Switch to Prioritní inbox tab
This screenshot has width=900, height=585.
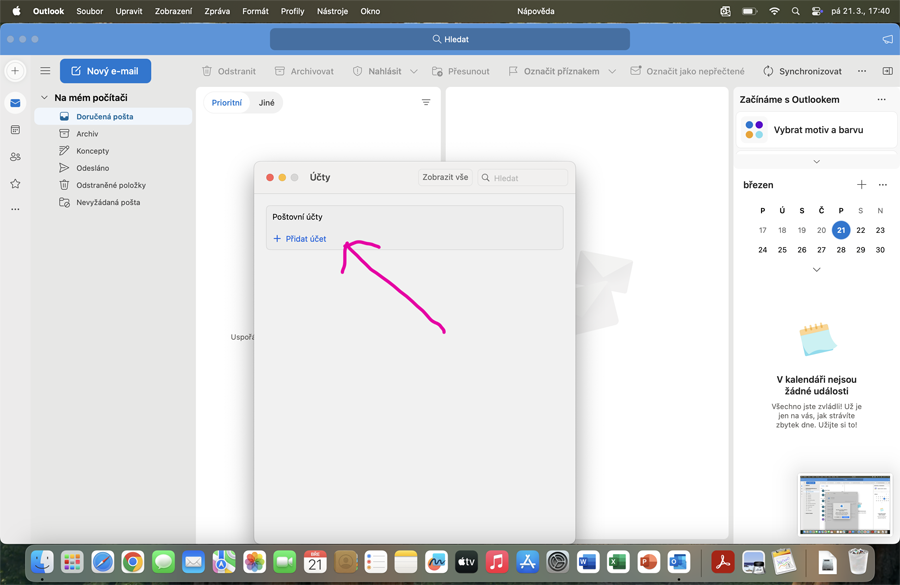227,103
